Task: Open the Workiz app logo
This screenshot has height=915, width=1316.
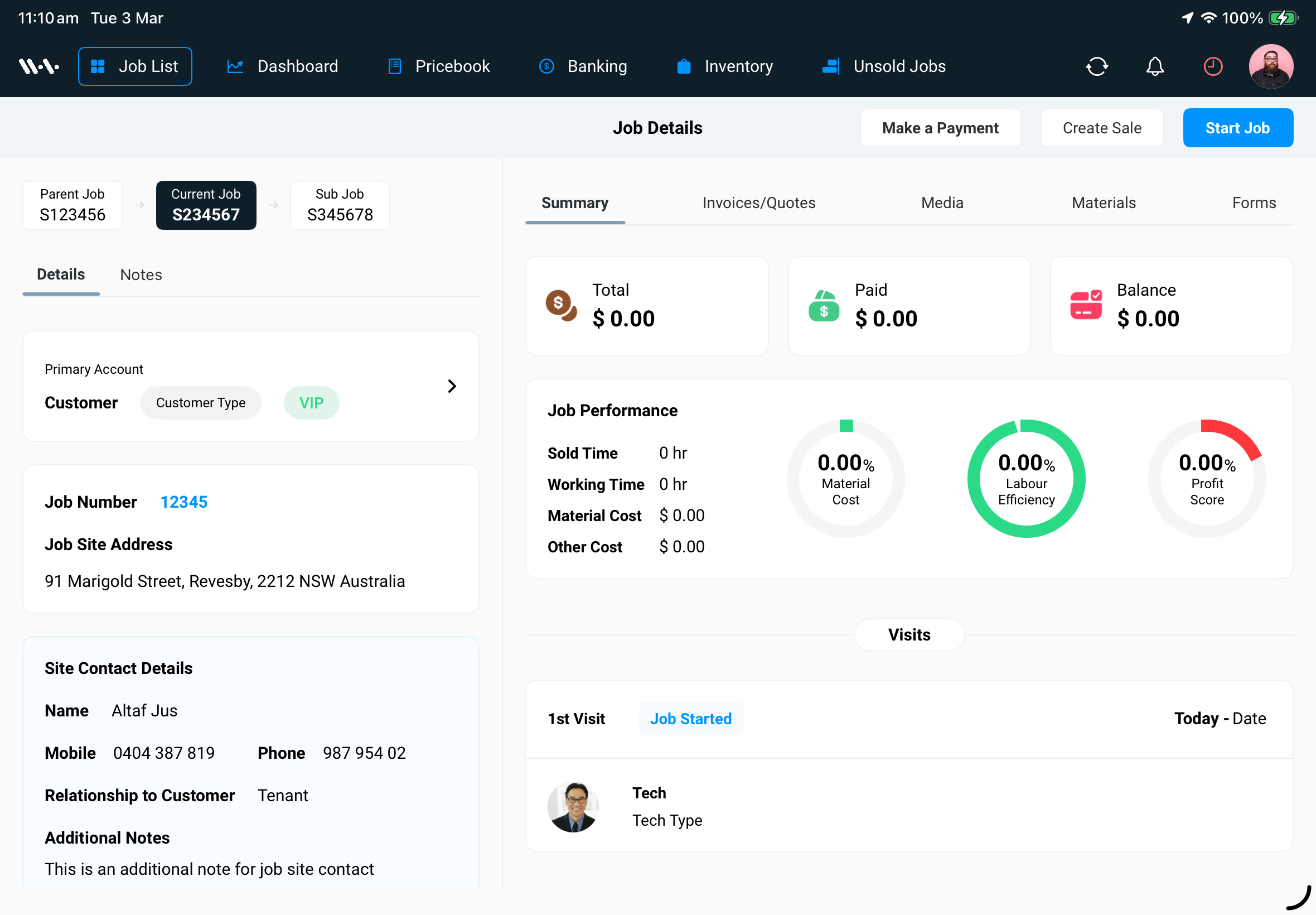Action: point(38,66)
